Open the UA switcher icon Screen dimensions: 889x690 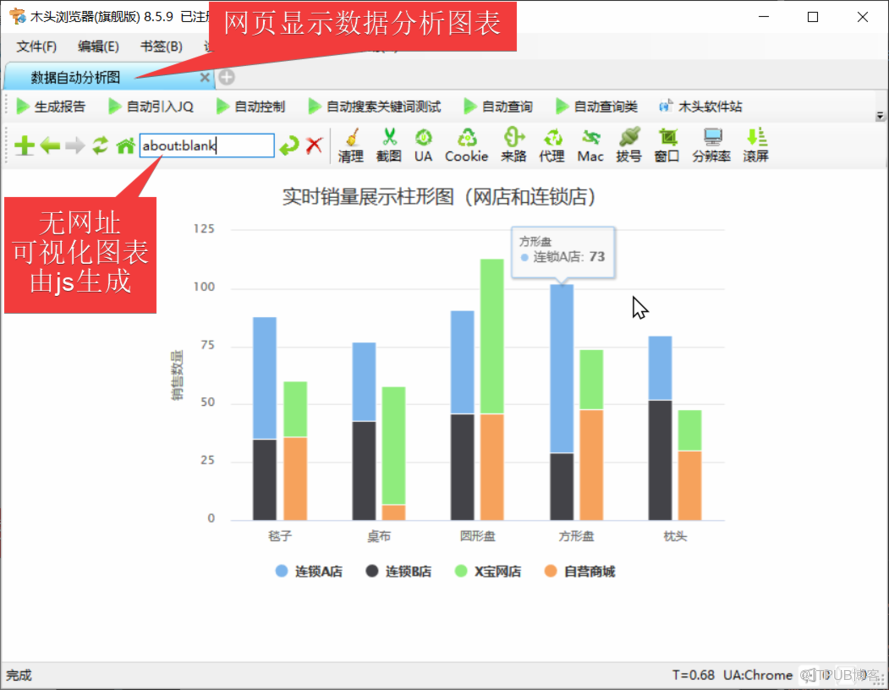tap(424, 145)
